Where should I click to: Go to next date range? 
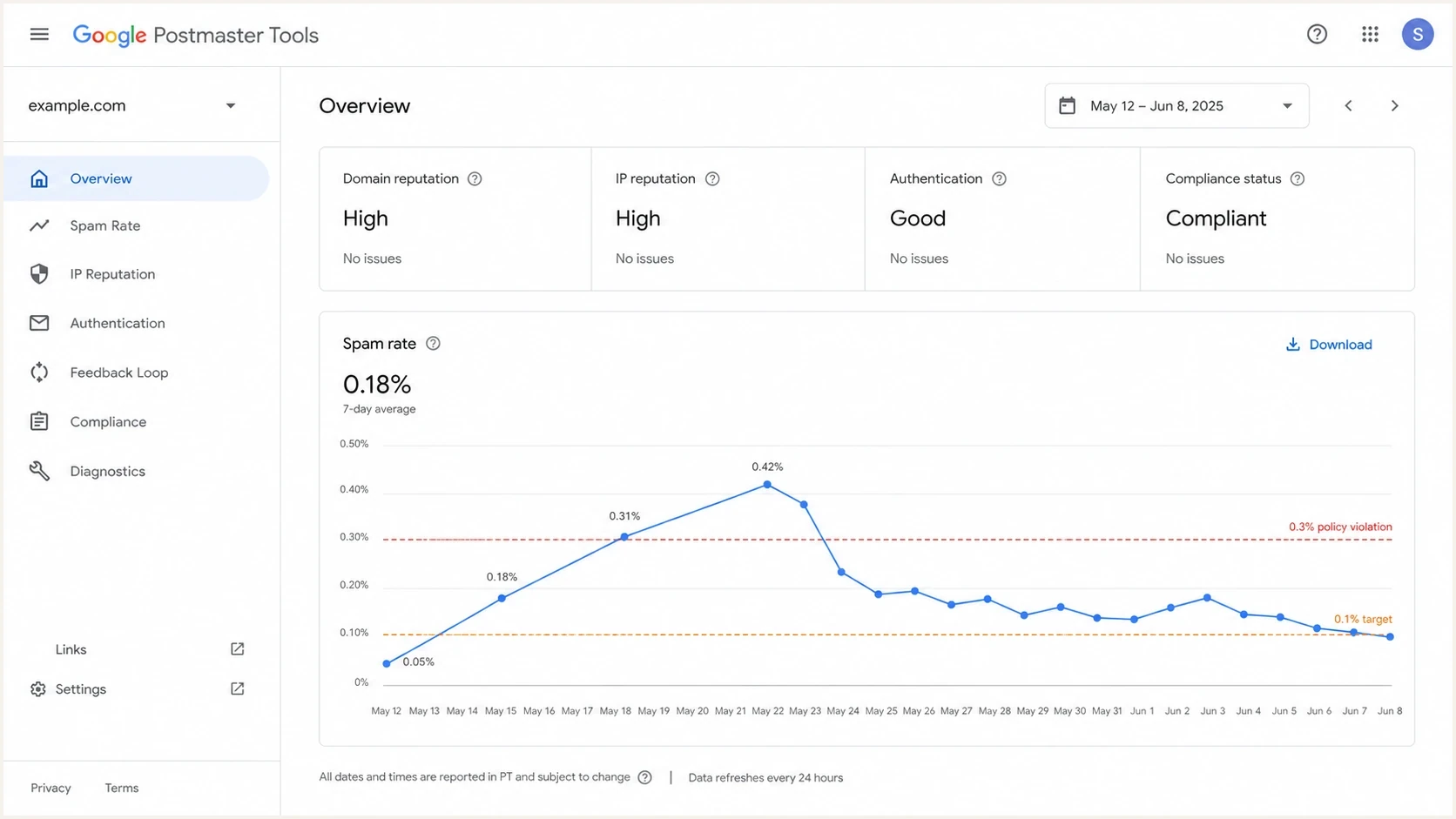coord(1394,105)
